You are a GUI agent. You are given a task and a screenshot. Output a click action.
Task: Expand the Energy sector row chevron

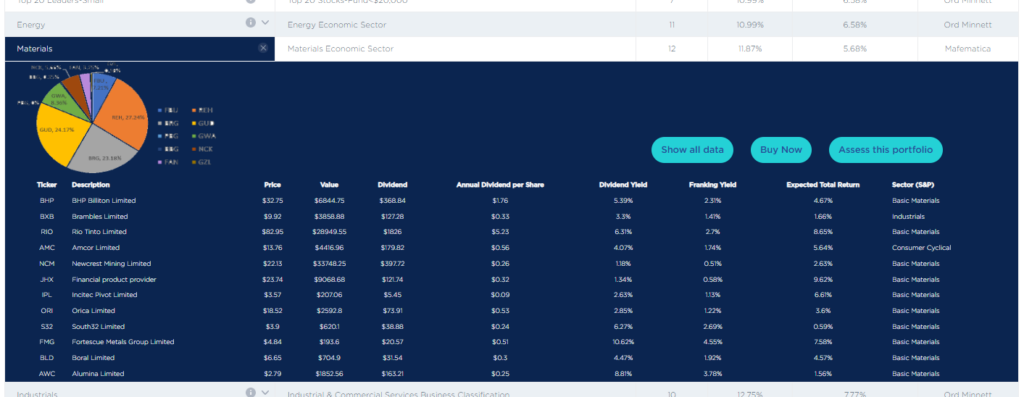tap(265, 23)
